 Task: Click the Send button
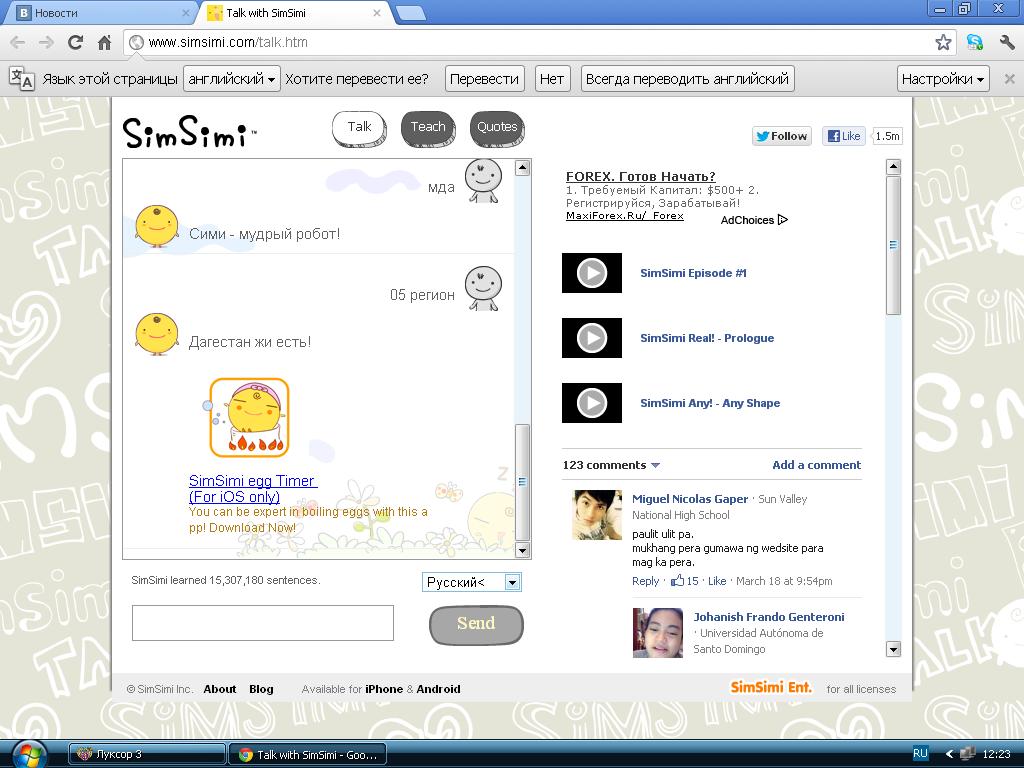pos(476,625)
